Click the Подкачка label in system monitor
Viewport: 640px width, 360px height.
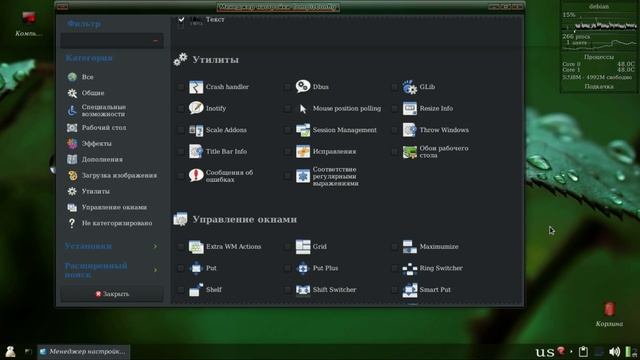(x=599, y=86)
